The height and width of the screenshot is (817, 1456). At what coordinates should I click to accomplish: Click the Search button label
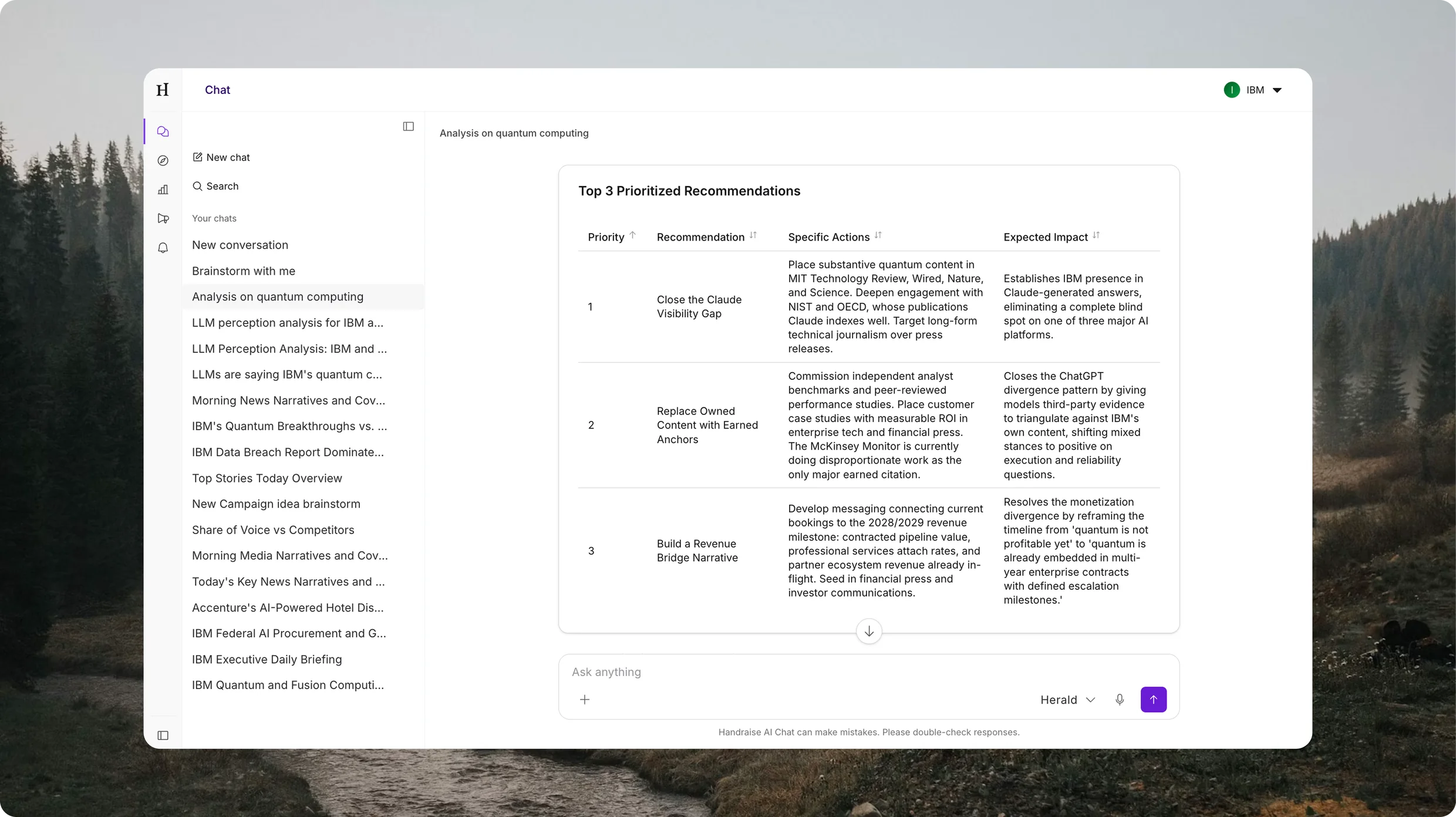click(x=223, y=186)
